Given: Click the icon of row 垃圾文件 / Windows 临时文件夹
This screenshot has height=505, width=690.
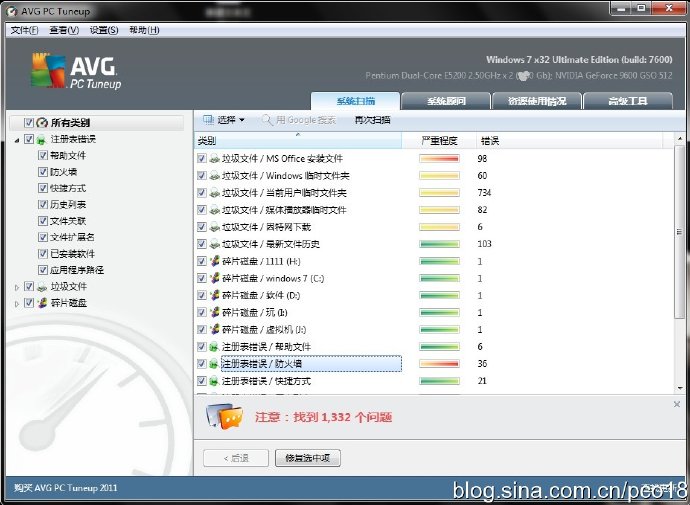Looking at the screenshot, I should pyautogui.click(x=214, y=176).
